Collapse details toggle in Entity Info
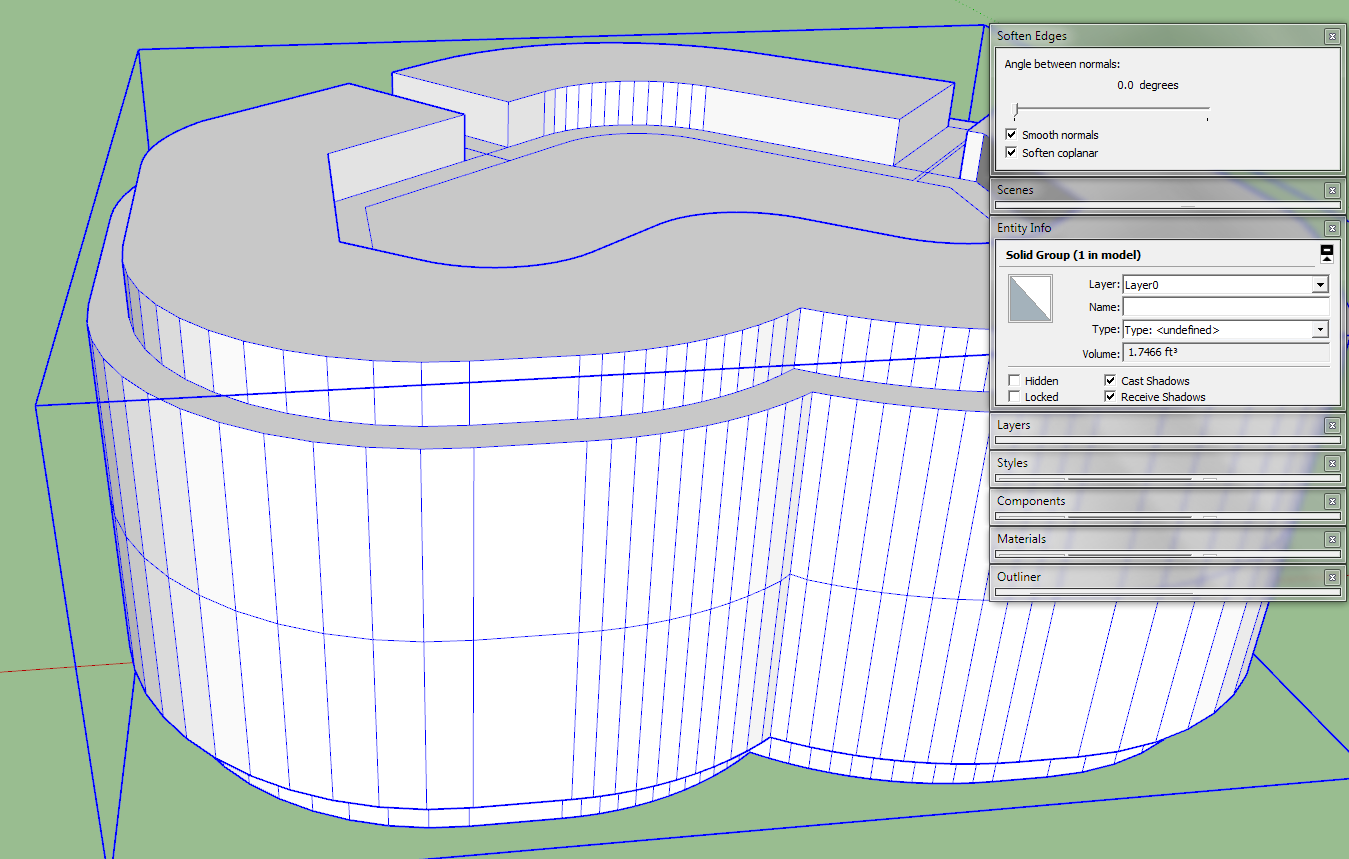The image size is (1349, 859). coord(1327,253)
